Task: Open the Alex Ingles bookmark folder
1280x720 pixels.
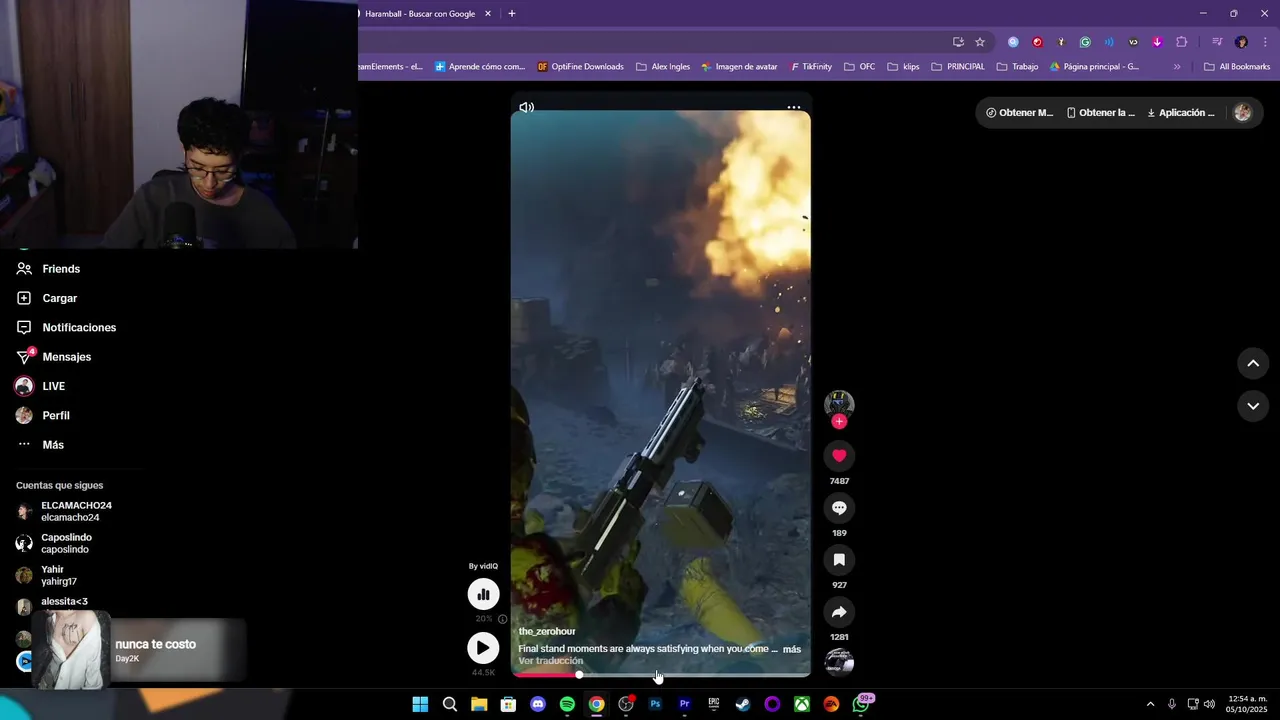Action: pyautogui.click(x=663, y=67)
